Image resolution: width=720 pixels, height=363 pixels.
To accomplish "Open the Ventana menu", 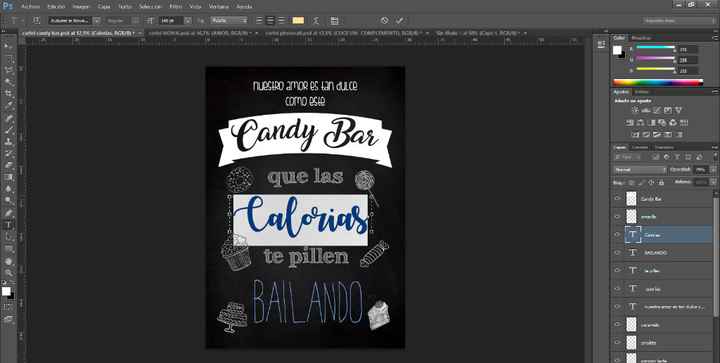I will 219,6.
